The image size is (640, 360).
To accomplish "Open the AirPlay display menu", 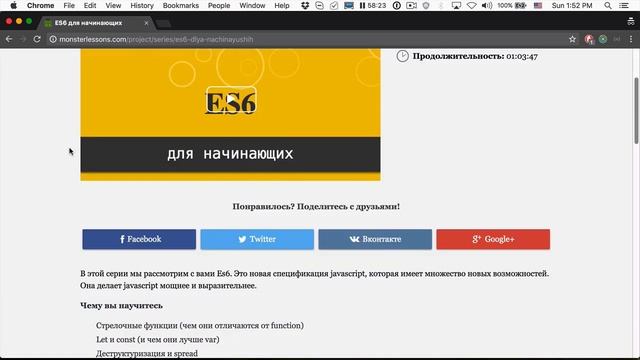I will pyautogui.click(x=456, y=5).
